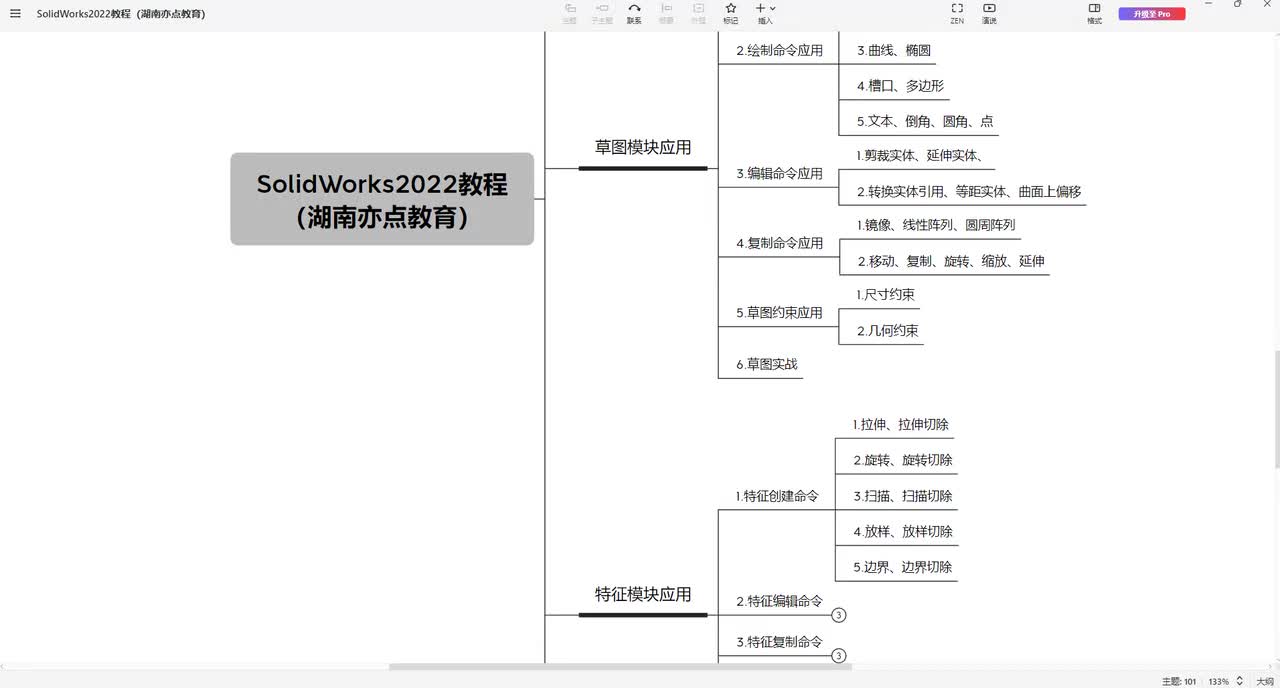This screenshot has width=1280, height=688.
Task: Click the Subtopic (子主题) toolbar icon
Action: pyautogui.click(x=602, y=13)
